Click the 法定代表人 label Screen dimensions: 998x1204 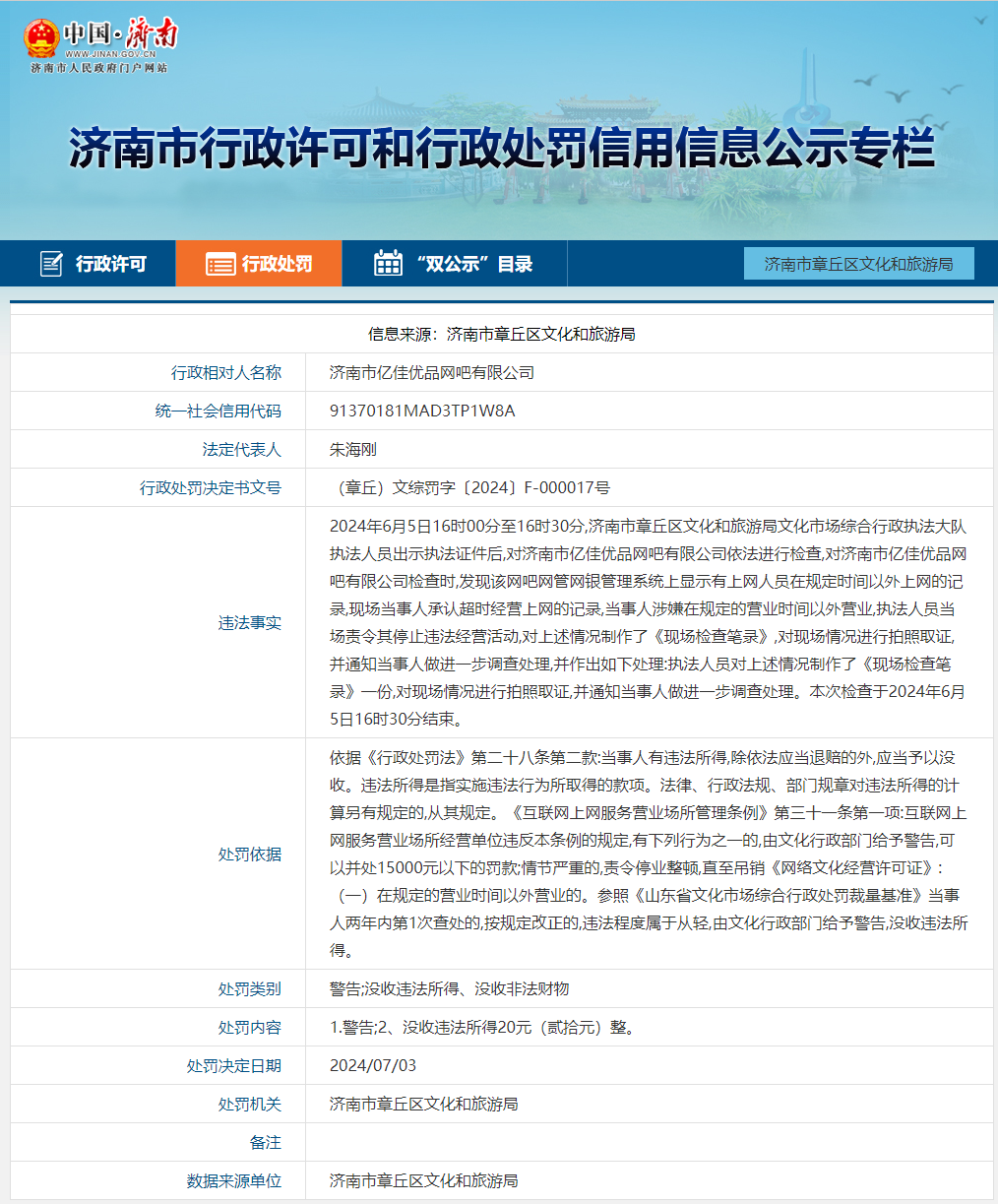[x=242, y=450]
